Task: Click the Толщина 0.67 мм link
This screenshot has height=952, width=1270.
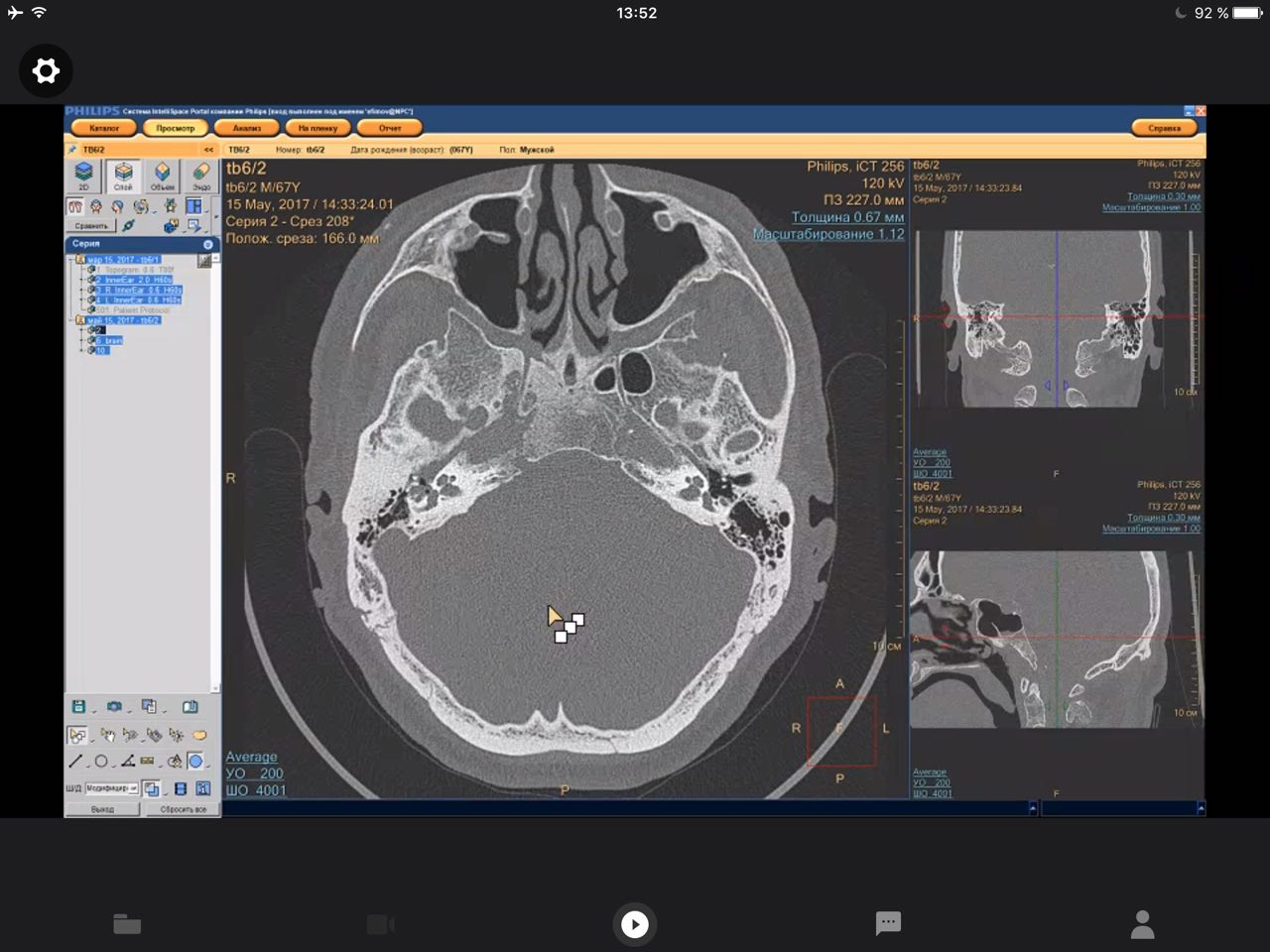Action: point(847,217)
